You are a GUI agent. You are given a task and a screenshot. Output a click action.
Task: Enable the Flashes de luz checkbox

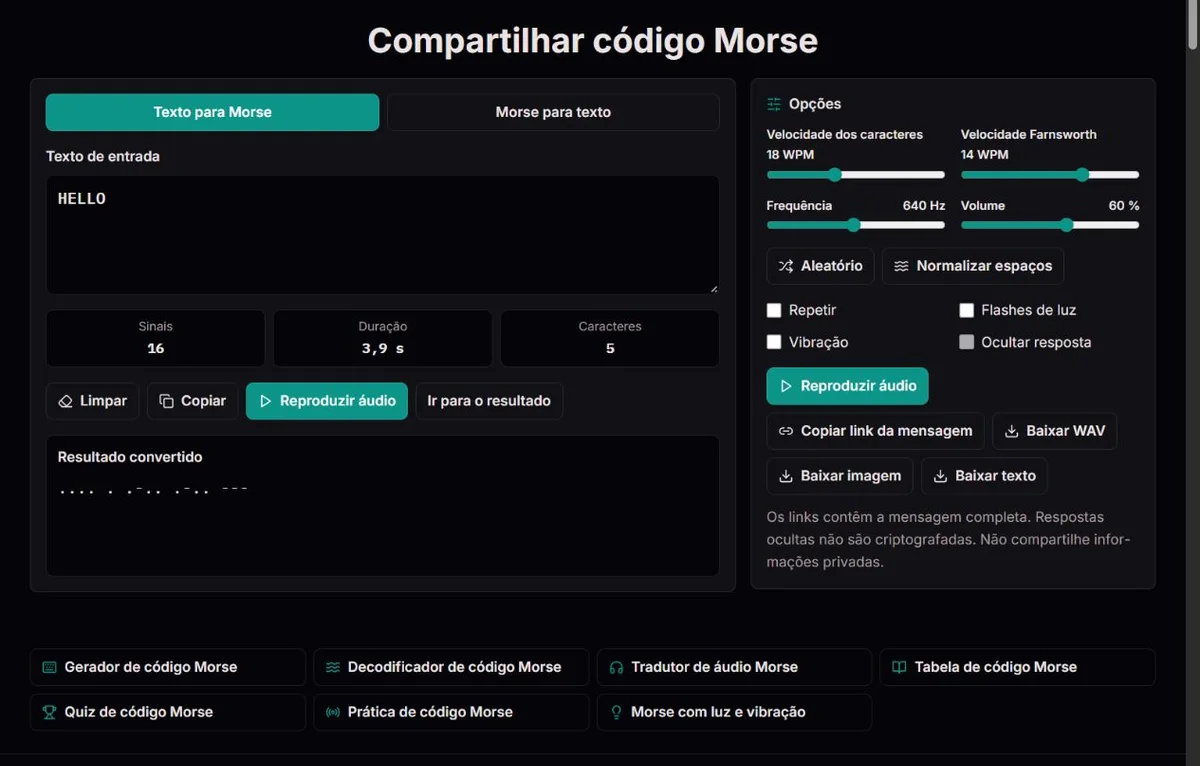click(x=967, y=310)
